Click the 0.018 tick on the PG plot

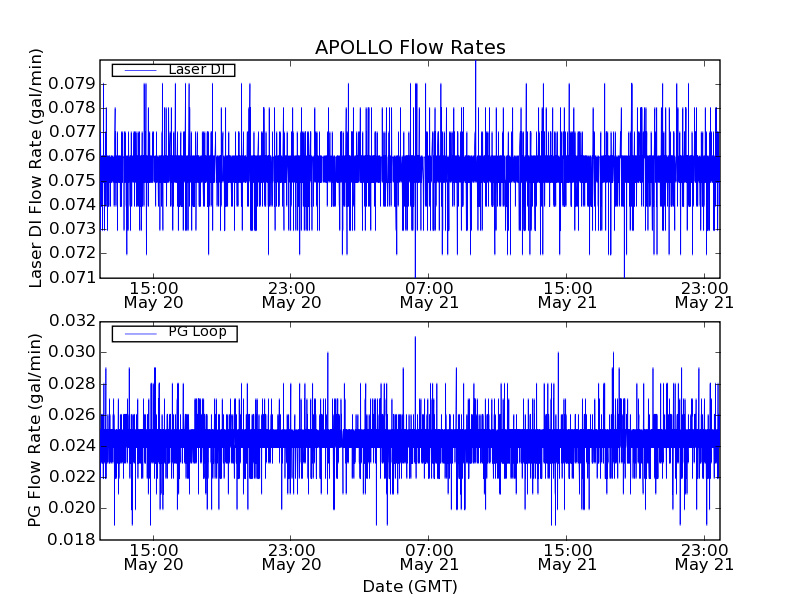tap(72, 540)
